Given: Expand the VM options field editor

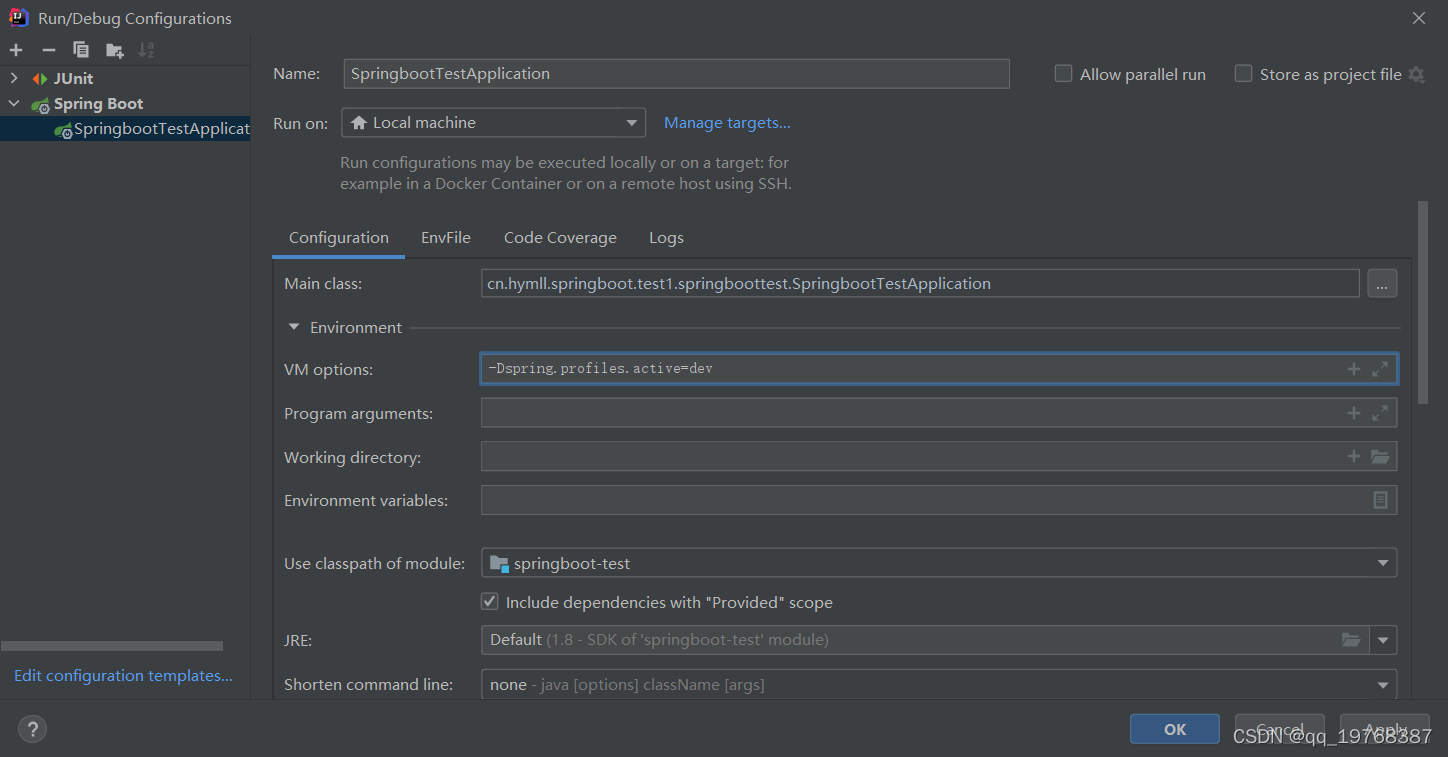Looking at the screenshot, I should coord(1380,369).
